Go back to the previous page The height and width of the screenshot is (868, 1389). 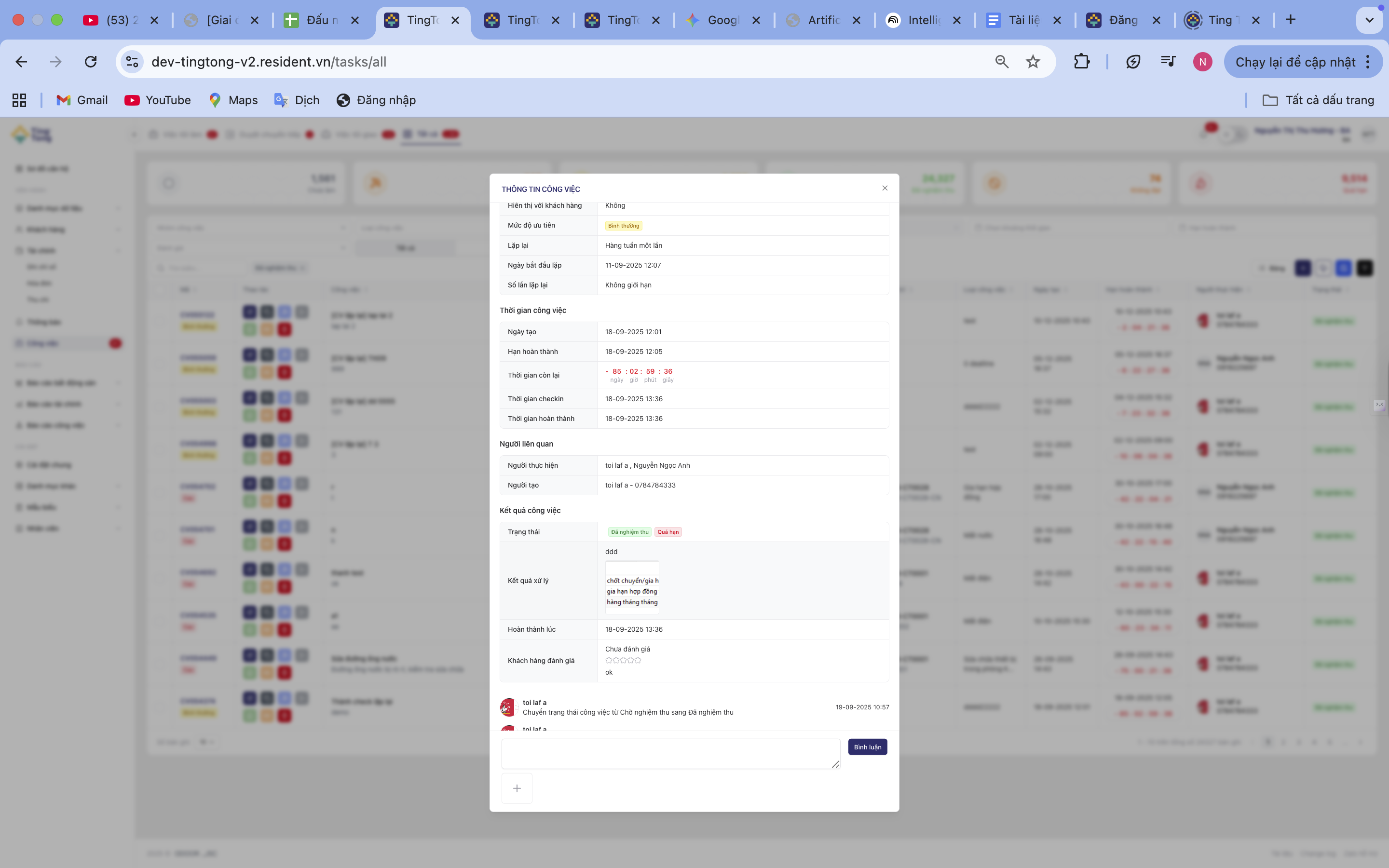(x=21, y=62)
